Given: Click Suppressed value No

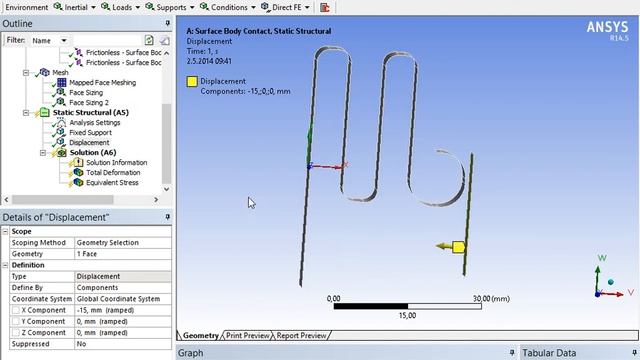Looking at the screenshot, I should tap(123, 344).
